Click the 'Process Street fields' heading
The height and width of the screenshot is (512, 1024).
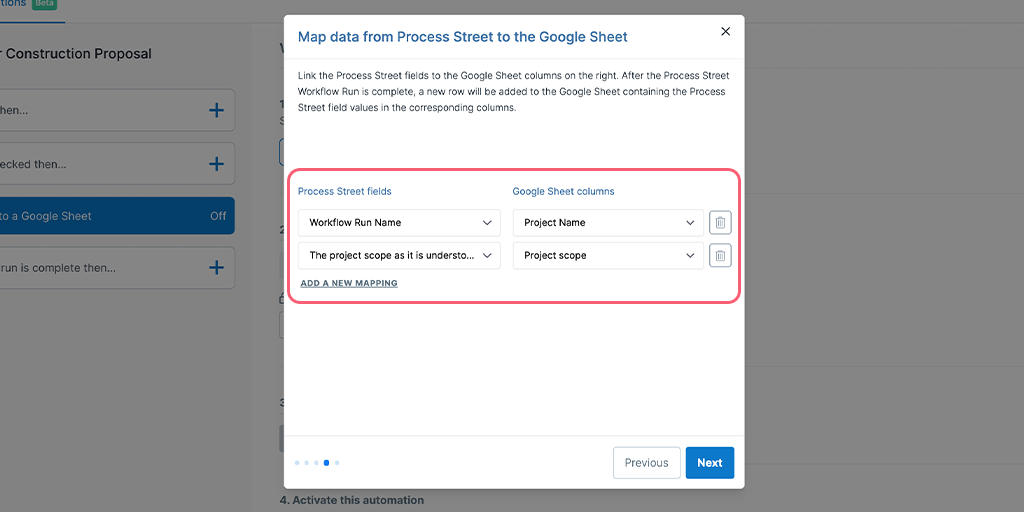[345, 191]
